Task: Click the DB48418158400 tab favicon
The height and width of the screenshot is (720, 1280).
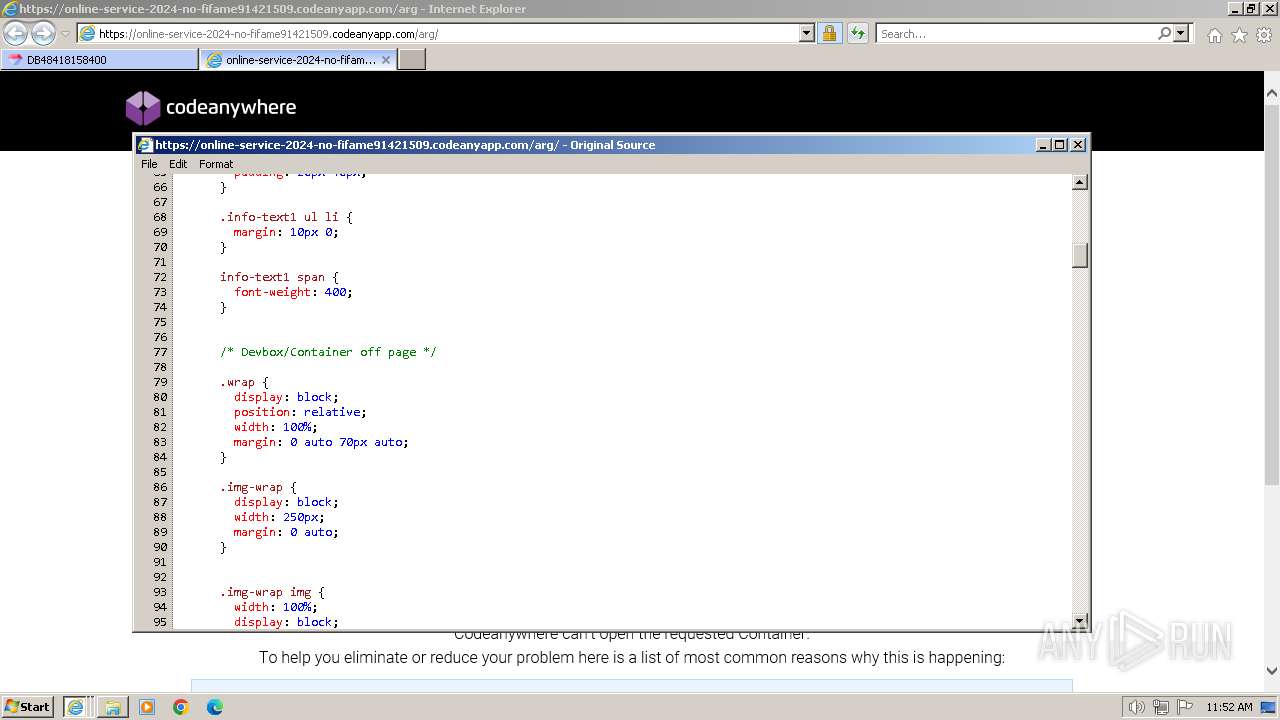Action: click(x=15, y=60)
